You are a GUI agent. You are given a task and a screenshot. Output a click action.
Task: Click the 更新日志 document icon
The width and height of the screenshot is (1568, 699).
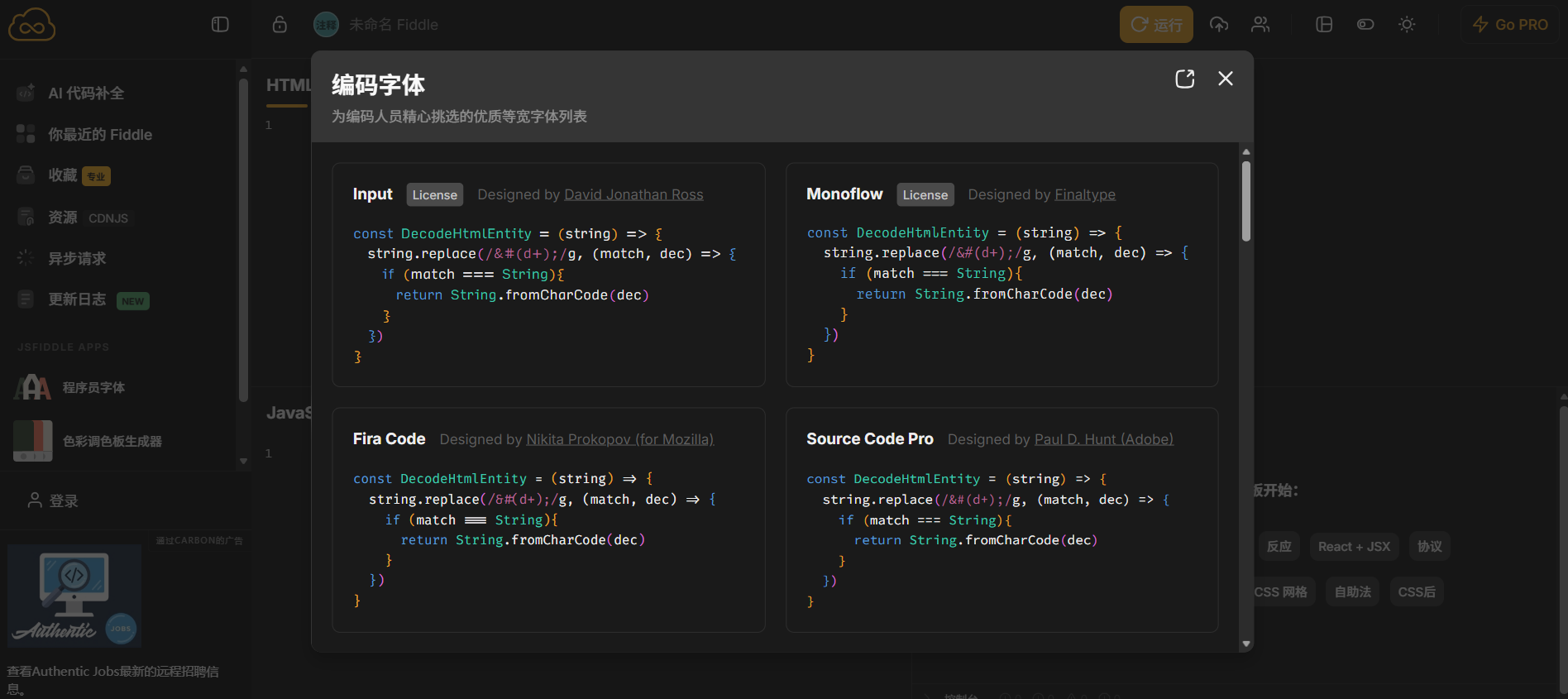coord(26,299)
